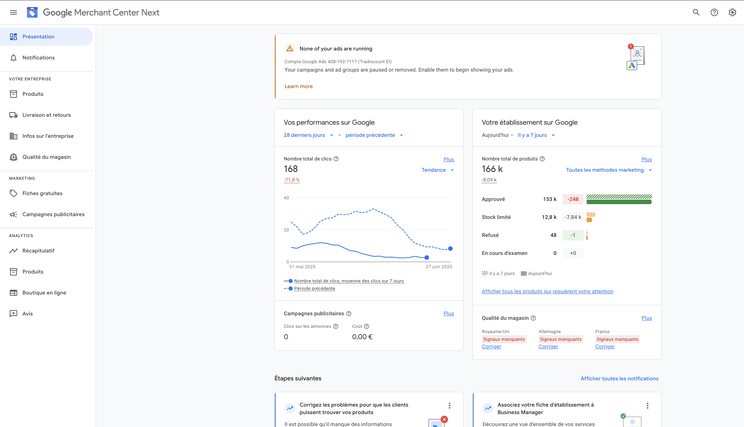Click the Notifications bell icon in sidebar
Image resolution: width=744 pixels, height=427 pixels.
click(x=13, y=58)
